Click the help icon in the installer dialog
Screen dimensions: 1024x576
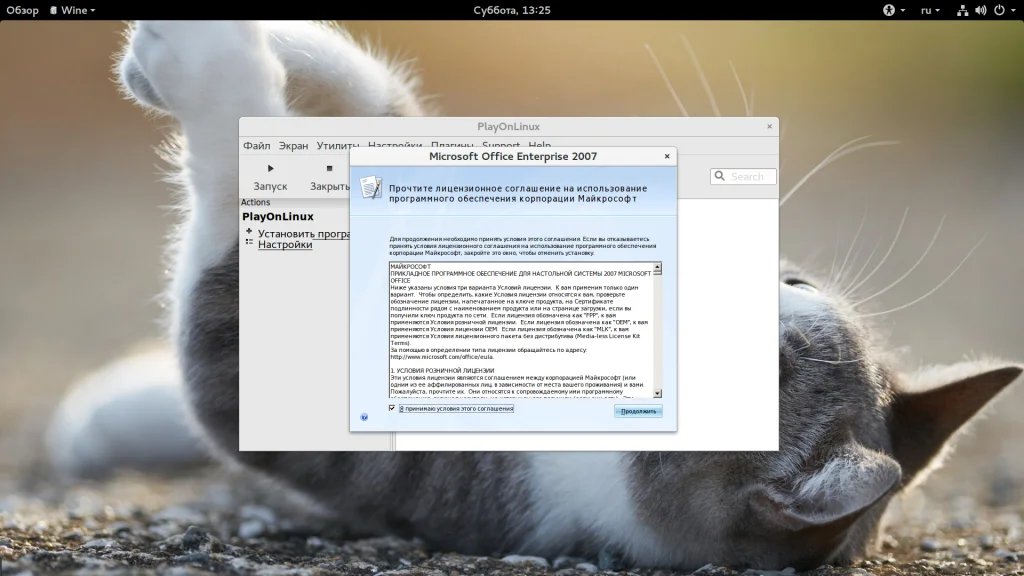coord(364,416)
